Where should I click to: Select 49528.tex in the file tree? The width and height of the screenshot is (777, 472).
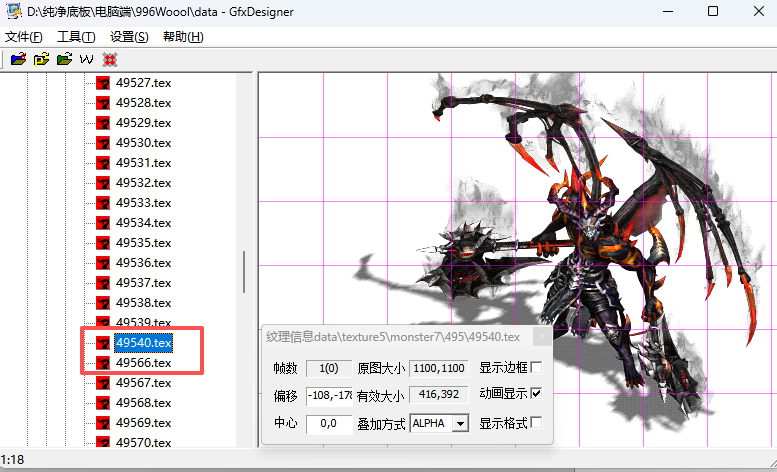[143, 103]
